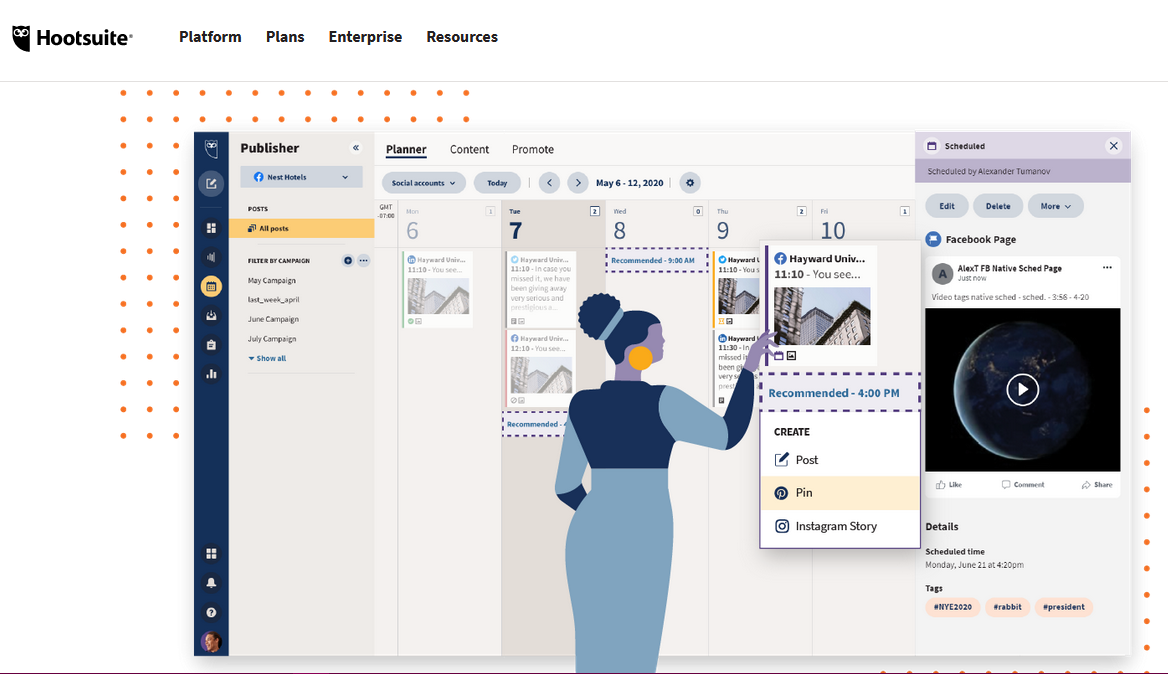The height and width of the screenshot is (674, 1168).
Task: Switch to the Promote tab
Action: pos(533,149)
